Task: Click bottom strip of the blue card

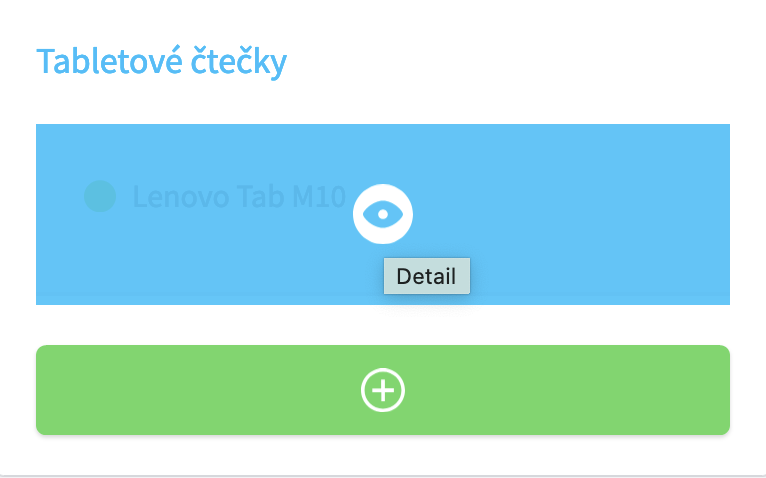Action: click(383, 300)
